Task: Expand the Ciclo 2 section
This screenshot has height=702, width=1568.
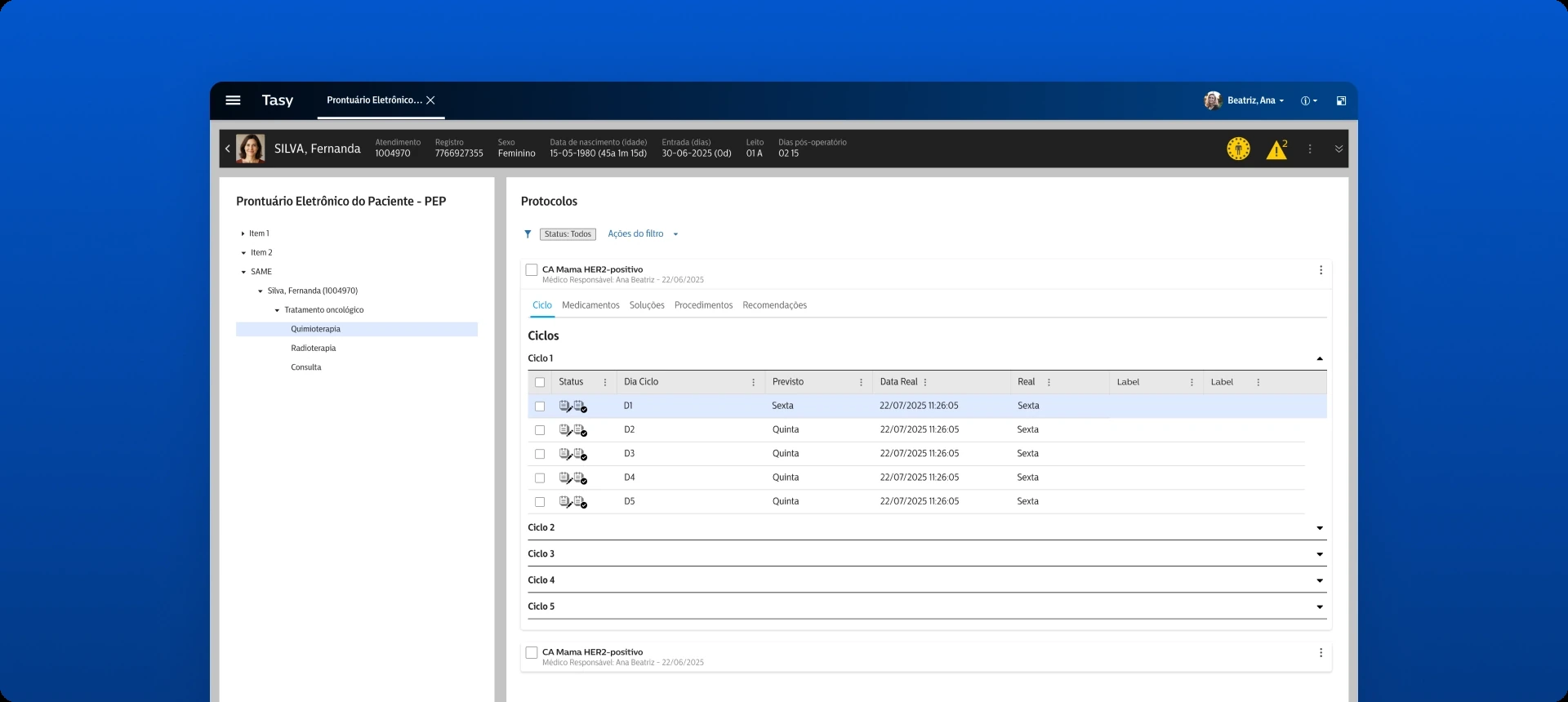Action: pyautogui.click(x=1320, y=528)
